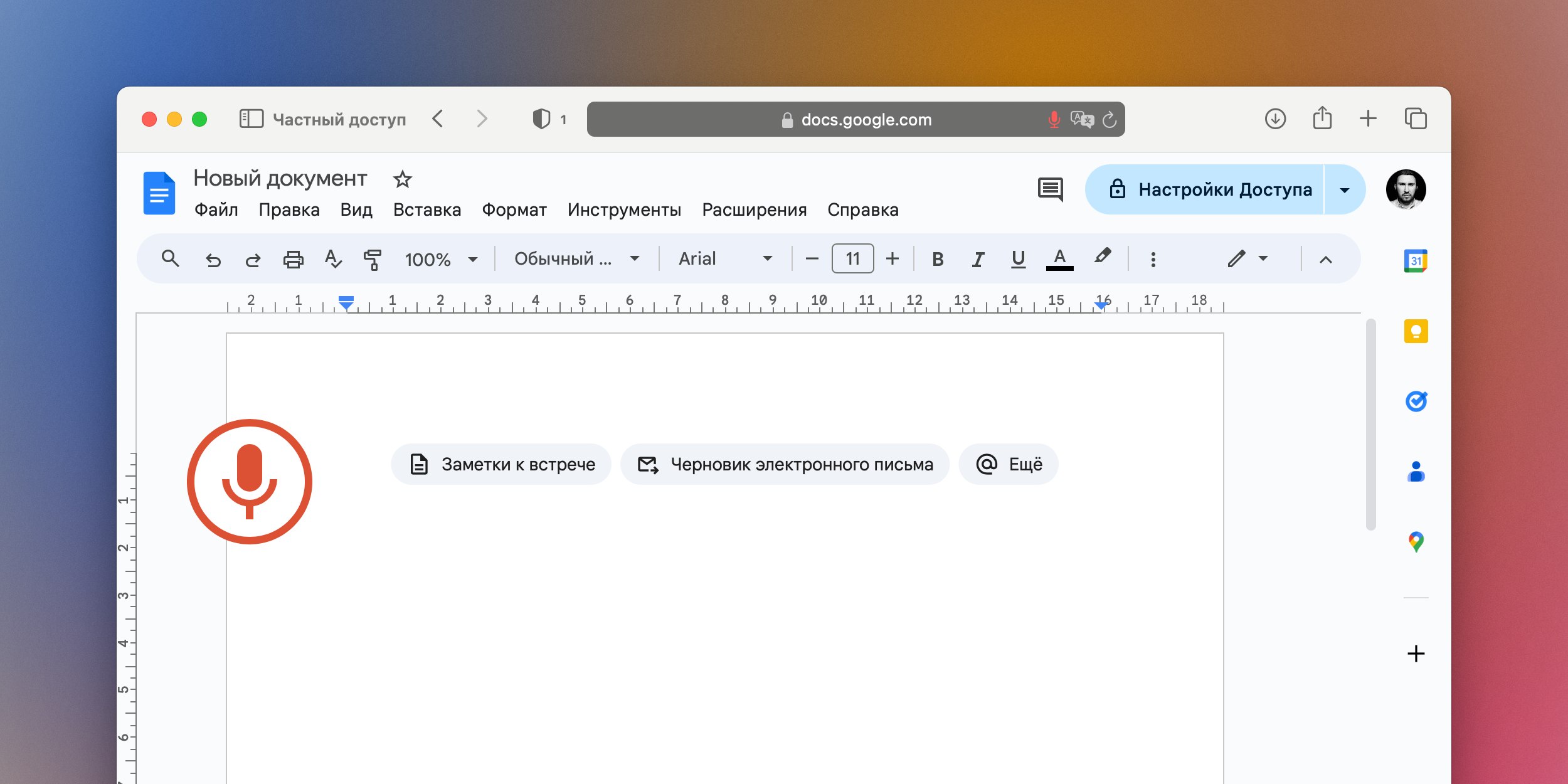Decrease font size with minus
Viewport: 1568px width, 784px height.
click(x=812, y=259)
